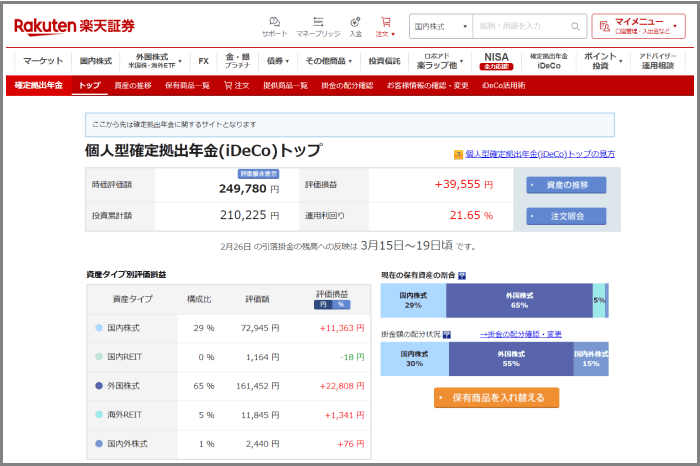The width and height of the screenshot is (700, 466).
Task: Click 国内REIT row in asset table
Action: [x=229, y=357]
